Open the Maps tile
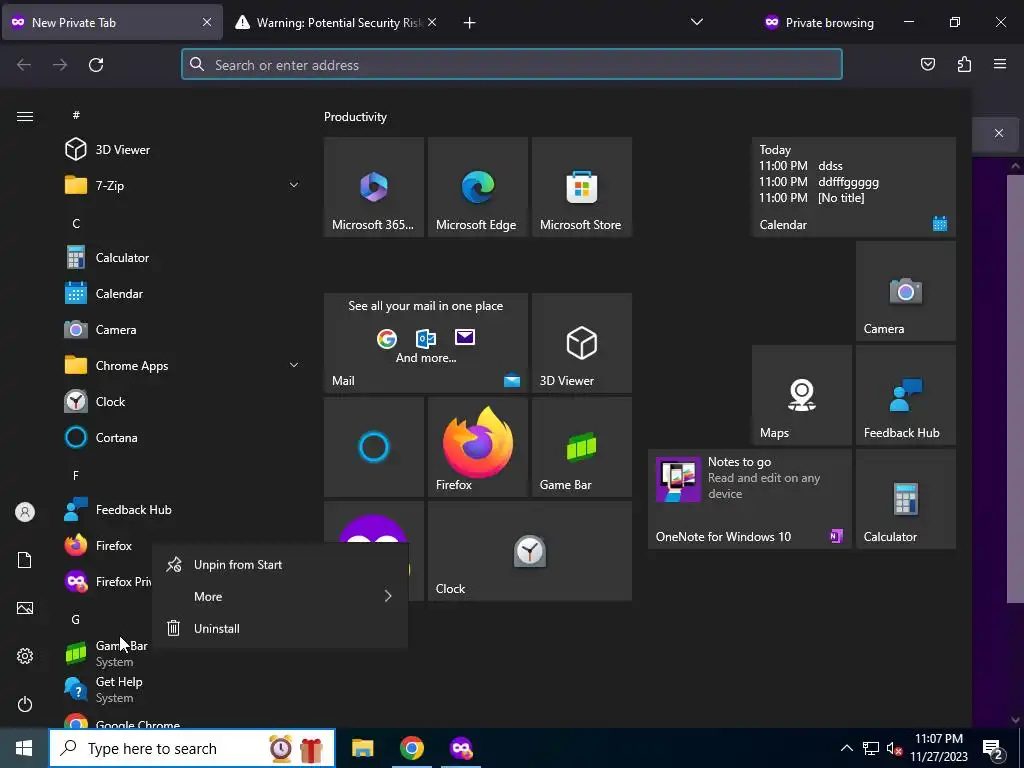The width and height of the screenshot is (1024, 768). coord(802,395)
